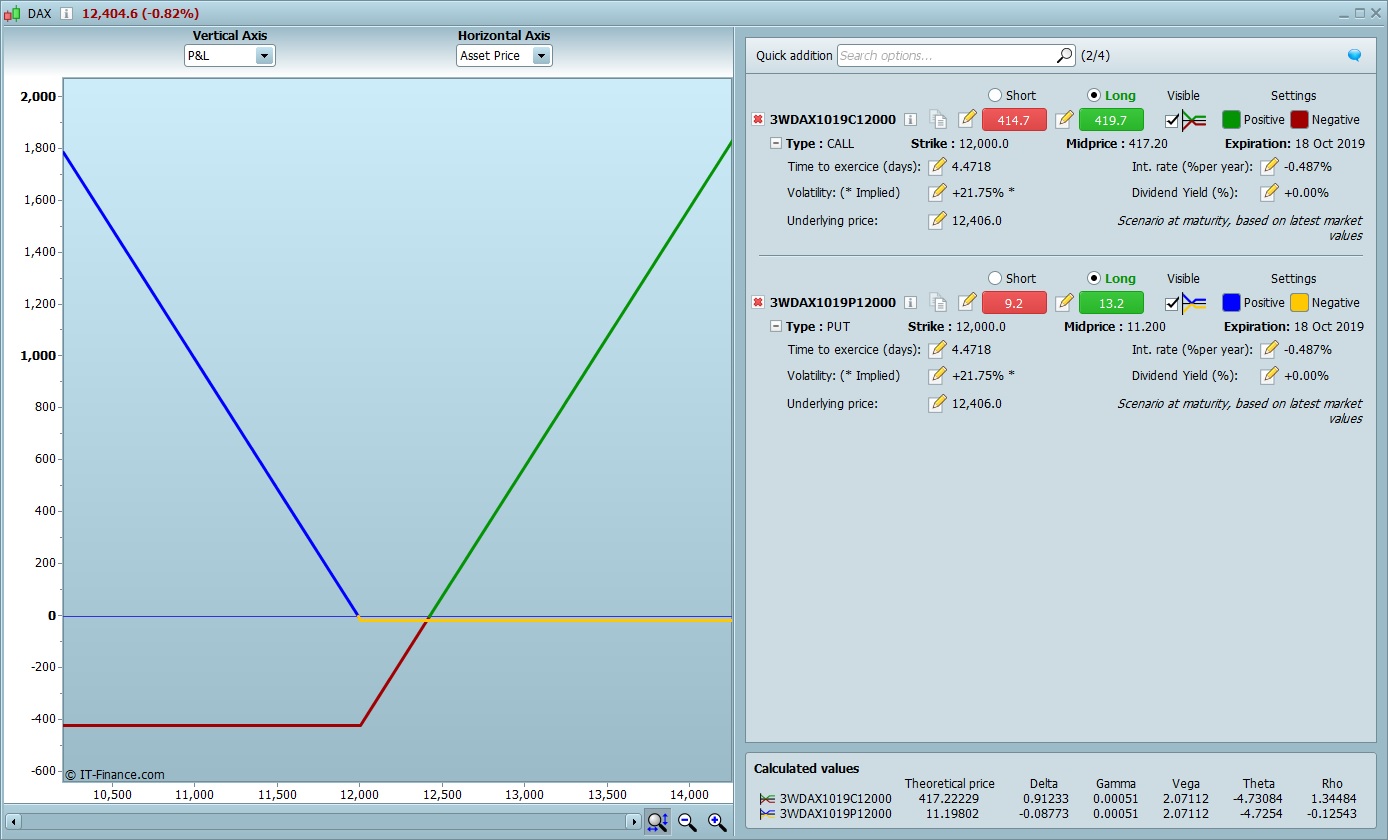Click the Rho value -0.12543
The image size is (1388, 840).
(x=1333, y=814)
